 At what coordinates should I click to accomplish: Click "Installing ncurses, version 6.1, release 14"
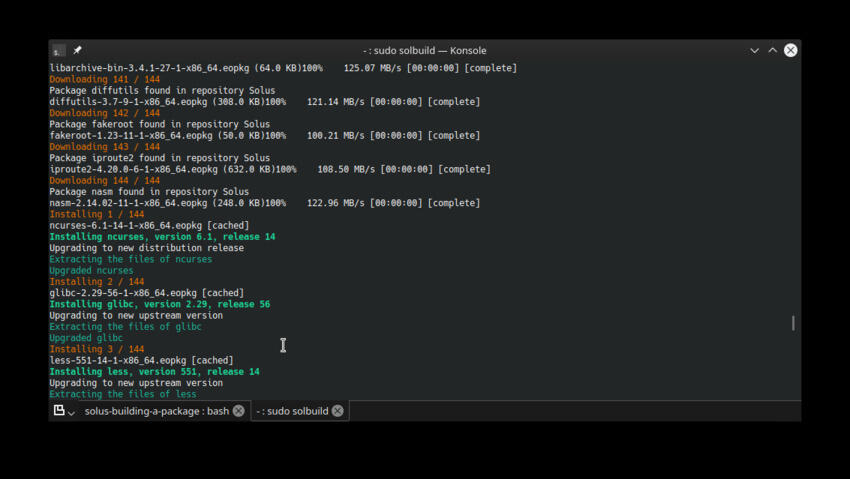(162, 237)
